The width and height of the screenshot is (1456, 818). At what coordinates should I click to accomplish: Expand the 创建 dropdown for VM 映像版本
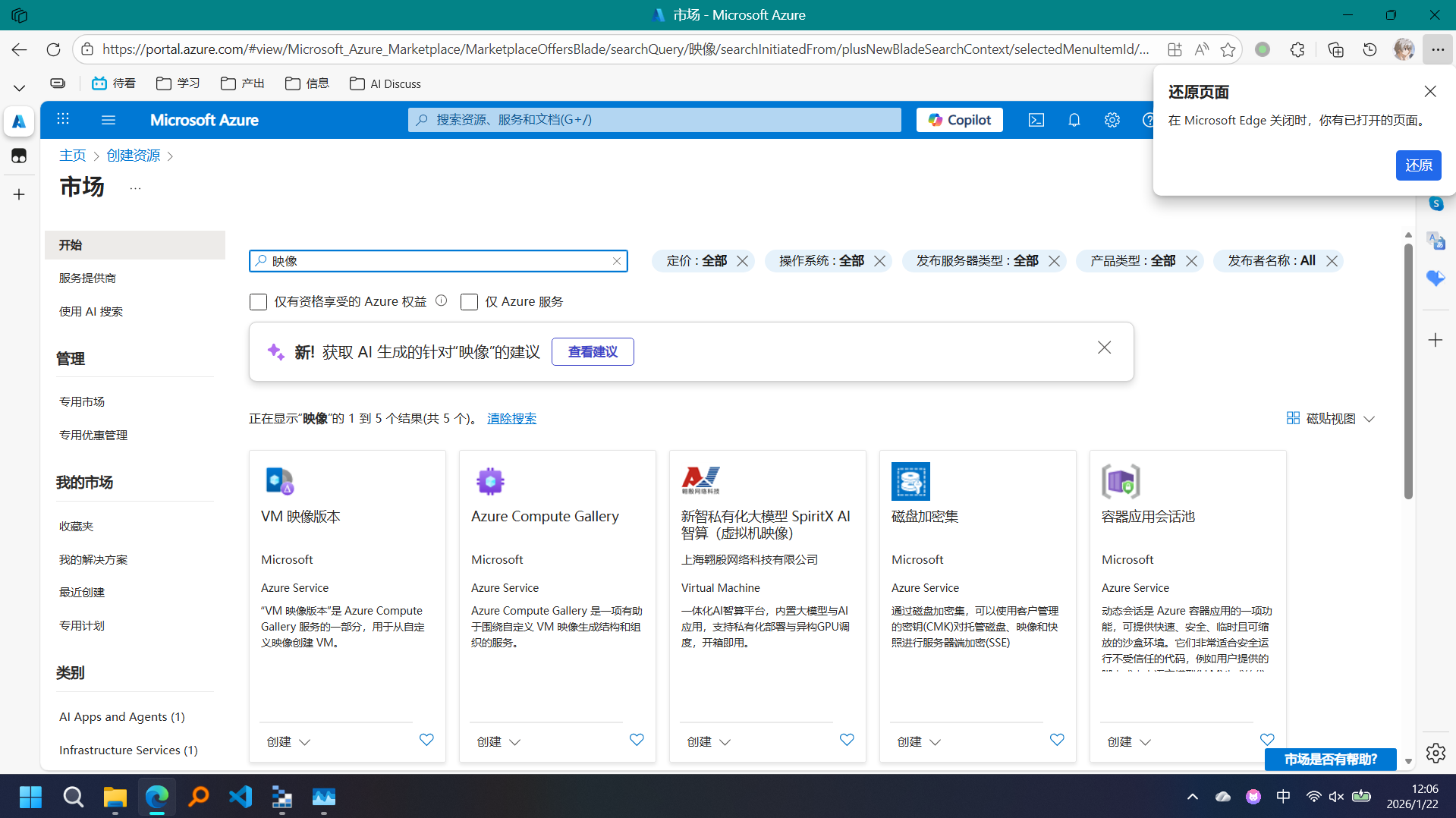[x=288, y=741]
